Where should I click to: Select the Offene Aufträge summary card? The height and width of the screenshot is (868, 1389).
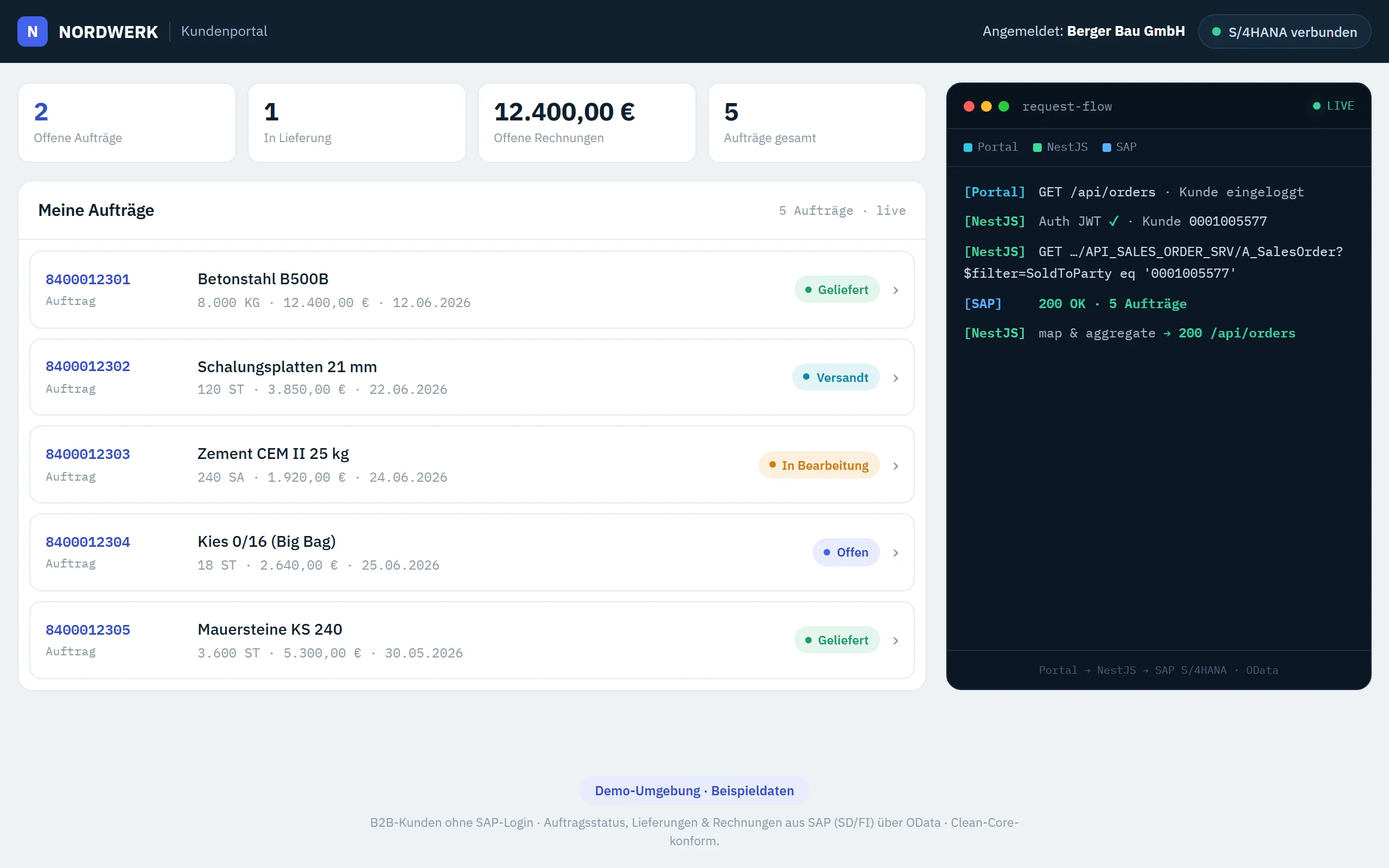point(127,123)
